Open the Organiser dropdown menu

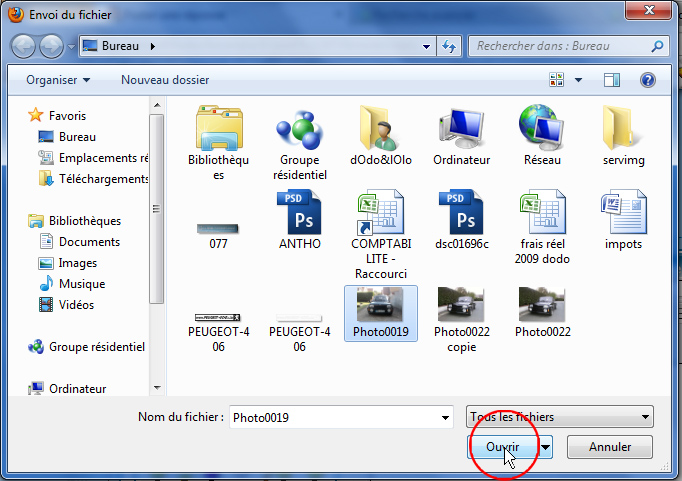click(x=58, y=79)
